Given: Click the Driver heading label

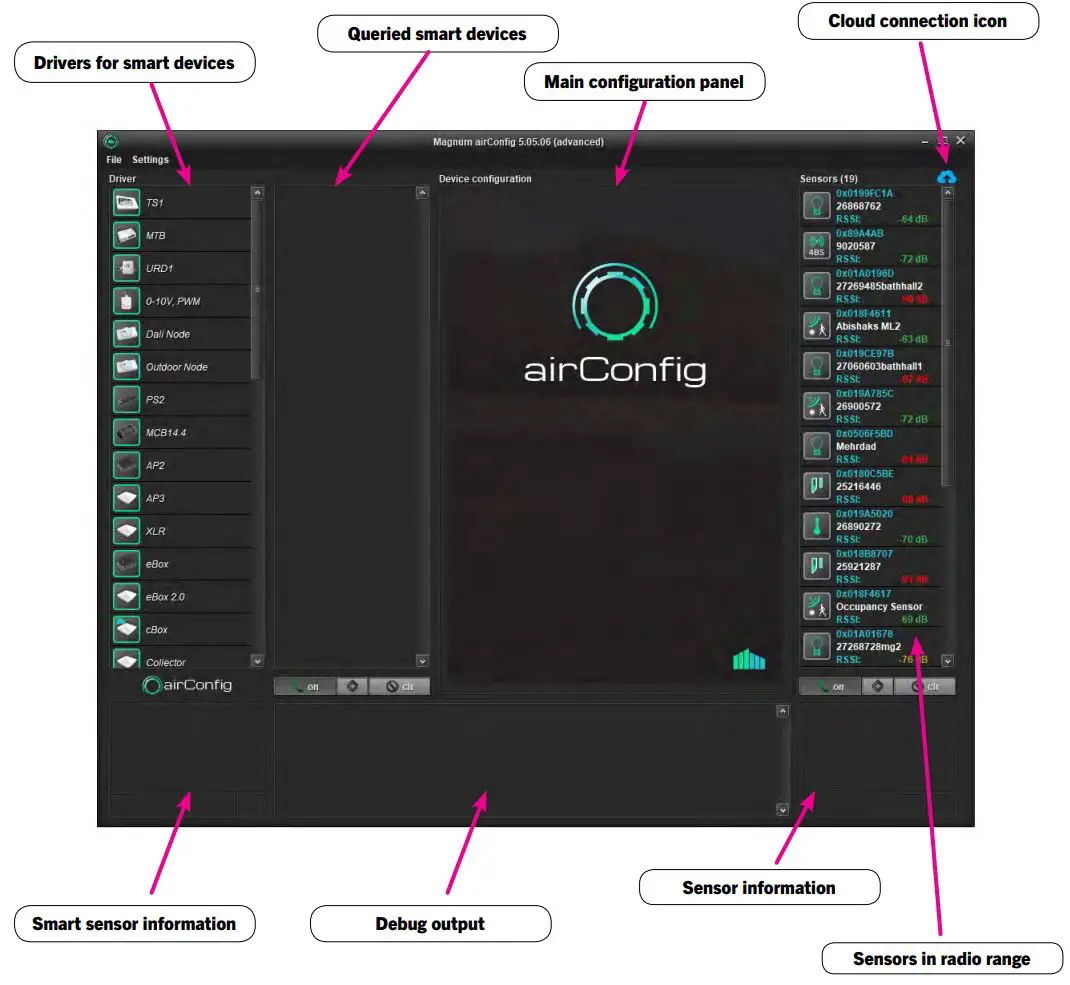Looking at the screenshot, I should [x=122, y=179].
